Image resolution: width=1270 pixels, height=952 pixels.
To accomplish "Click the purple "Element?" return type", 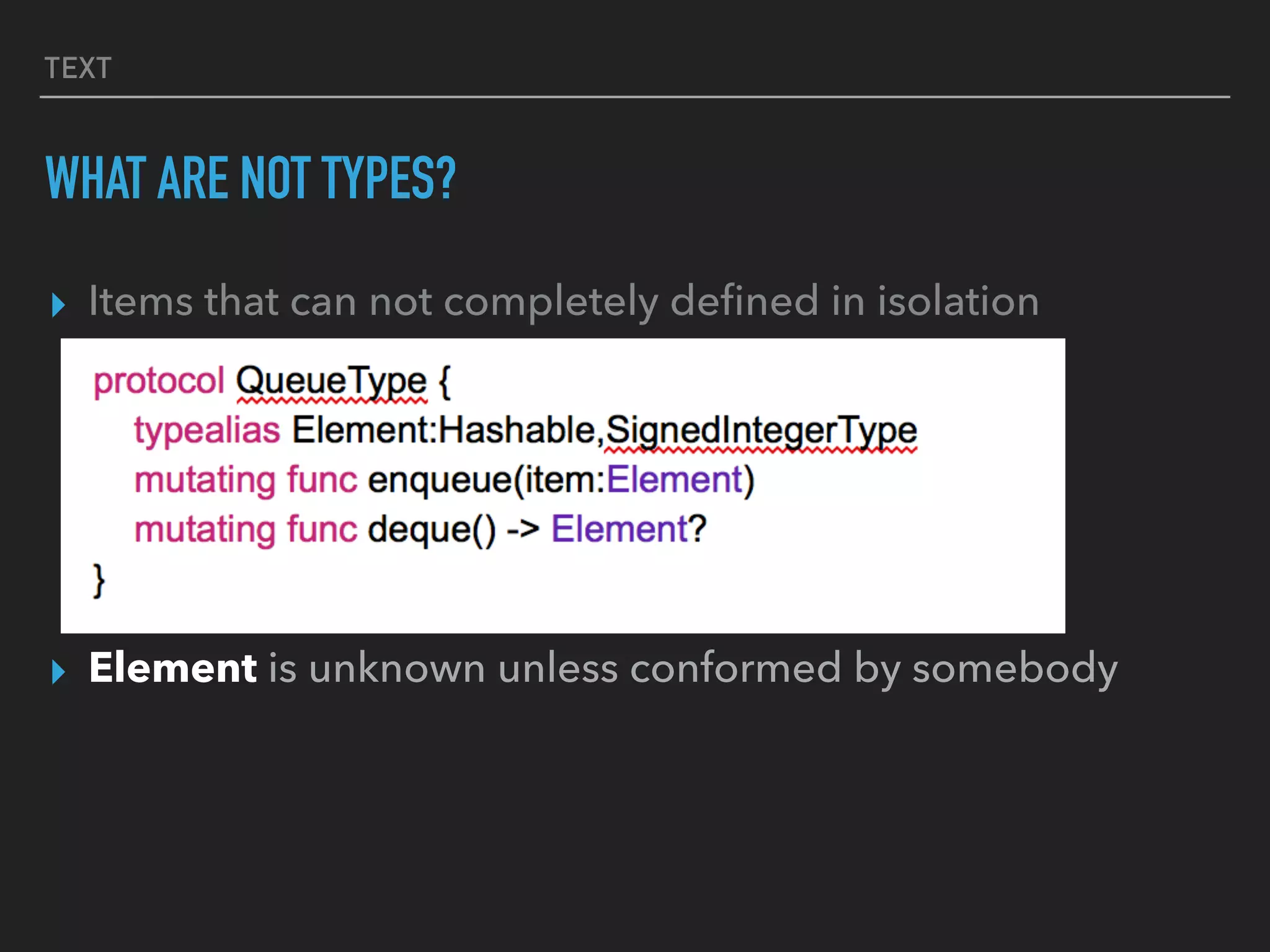I will tap(629, 529).
